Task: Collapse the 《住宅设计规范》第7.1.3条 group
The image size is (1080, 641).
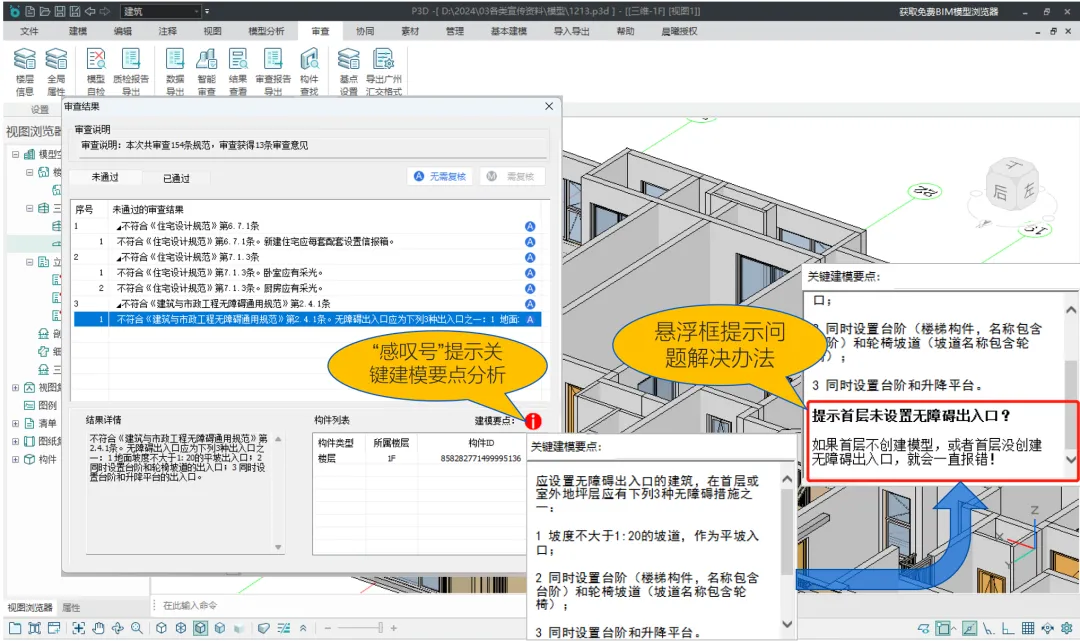Action: point(117,257)
